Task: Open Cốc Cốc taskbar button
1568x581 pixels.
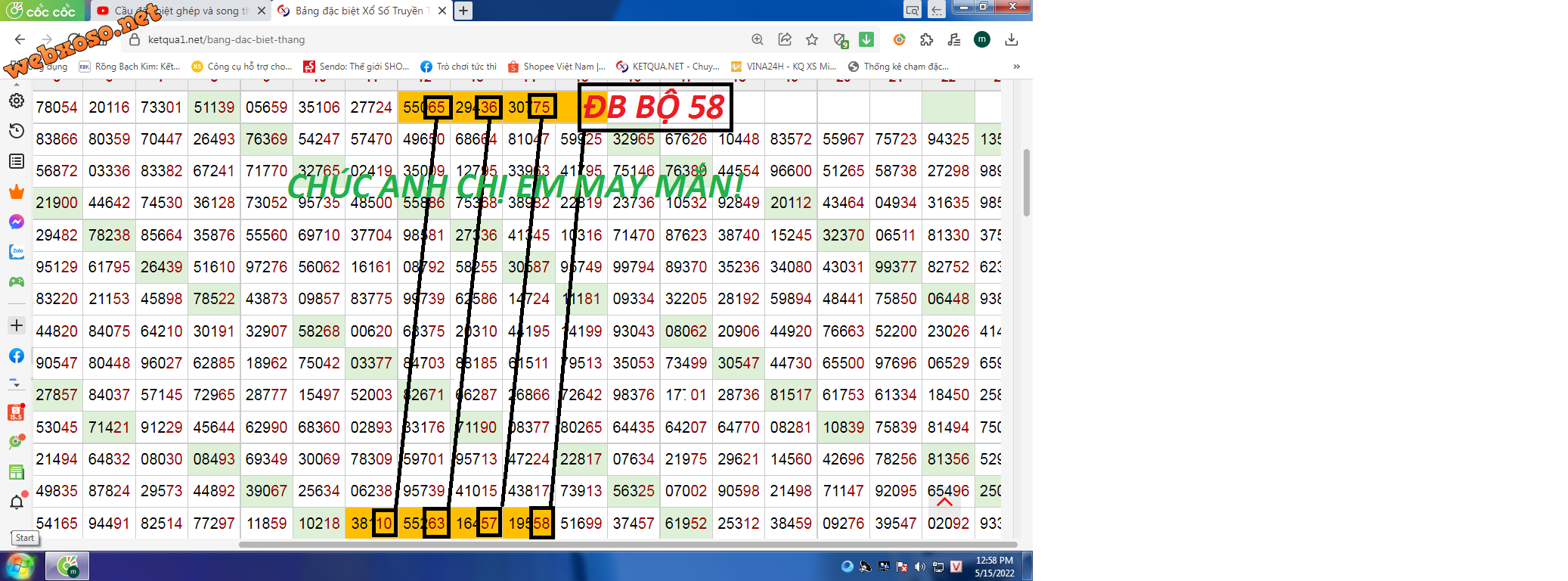Action: click(67, 566)
